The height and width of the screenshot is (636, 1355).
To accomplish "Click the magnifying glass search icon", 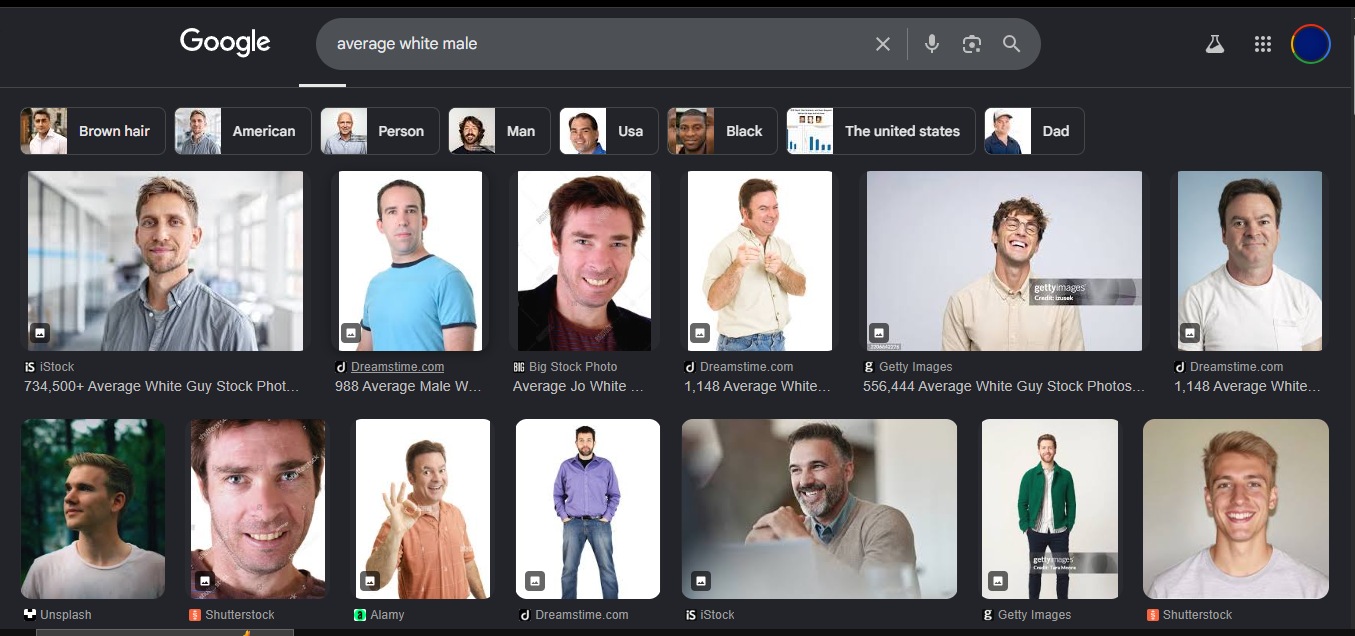I will coord(1012,44).
